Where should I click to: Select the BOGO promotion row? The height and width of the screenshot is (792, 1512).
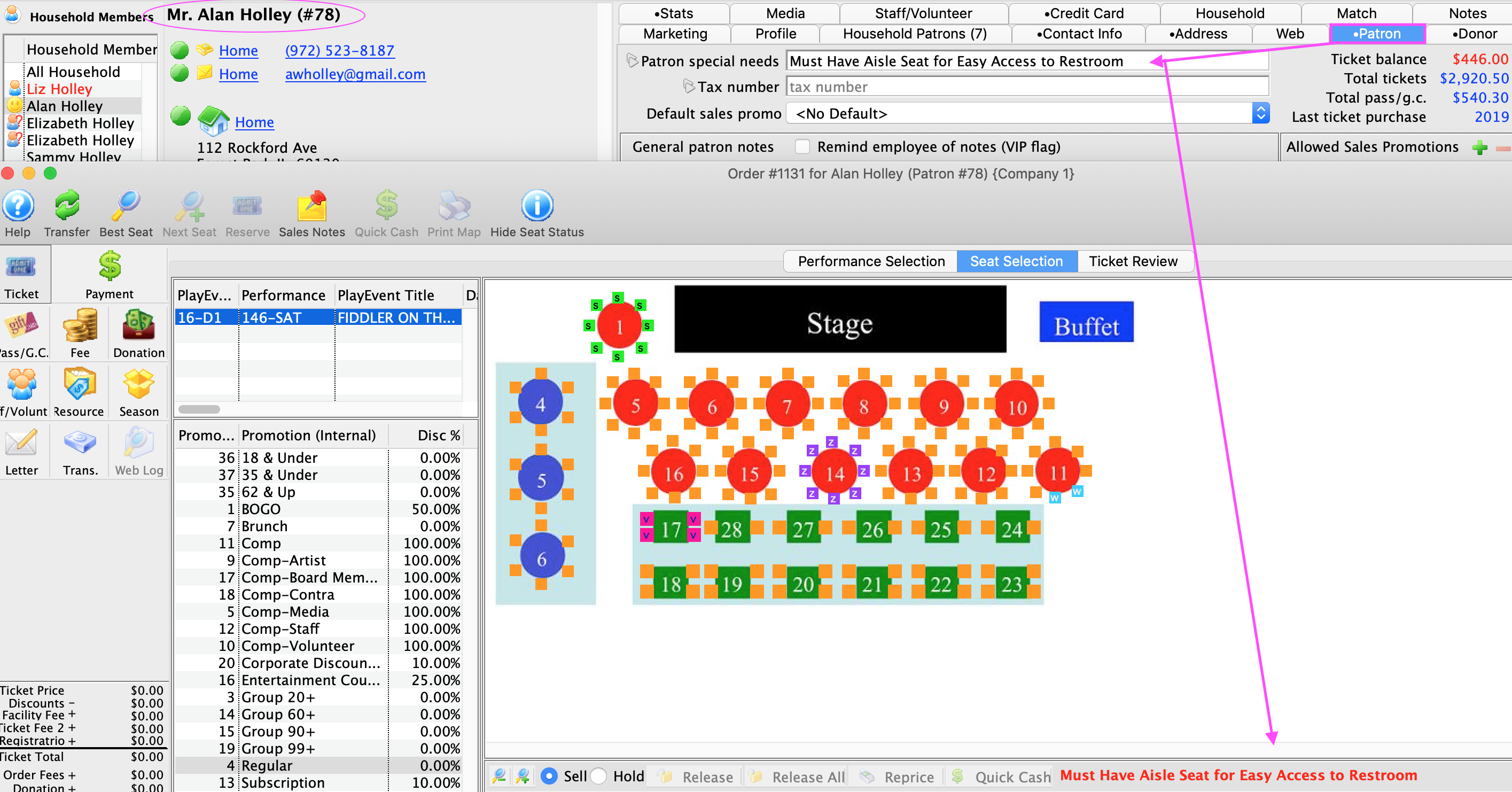pyautogui.click(x=319, y=509)
